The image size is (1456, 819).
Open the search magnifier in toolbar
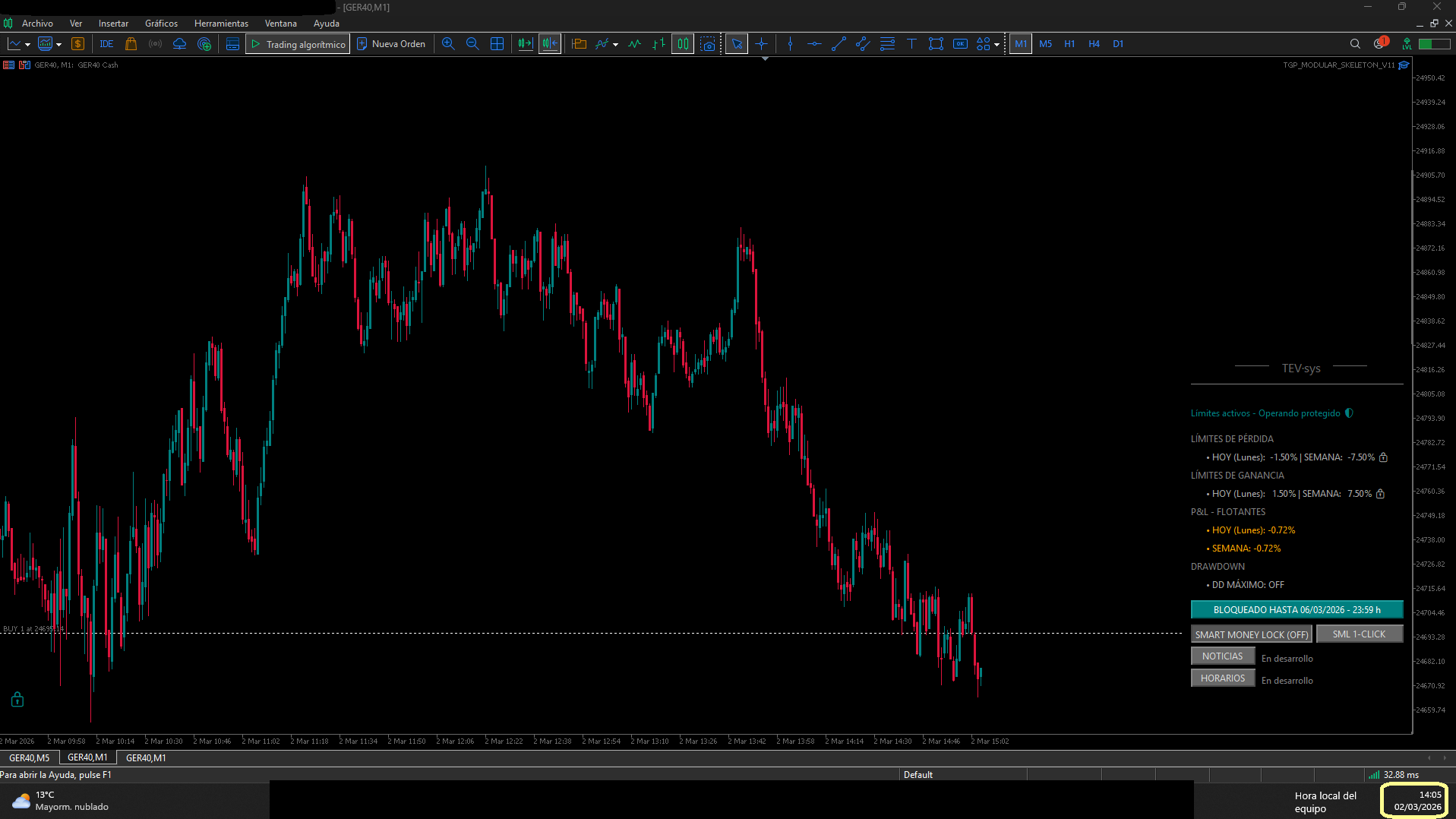[1355, 44]
